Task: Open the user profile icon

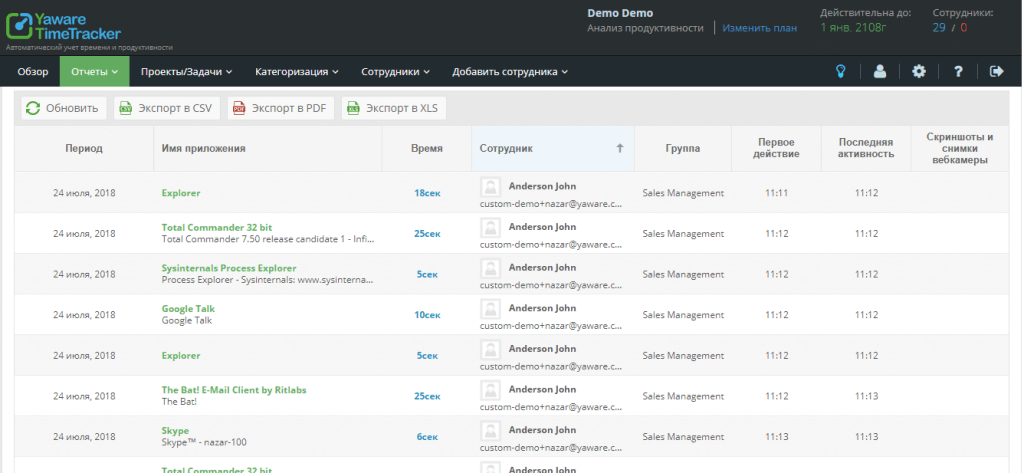Action: 880,71
